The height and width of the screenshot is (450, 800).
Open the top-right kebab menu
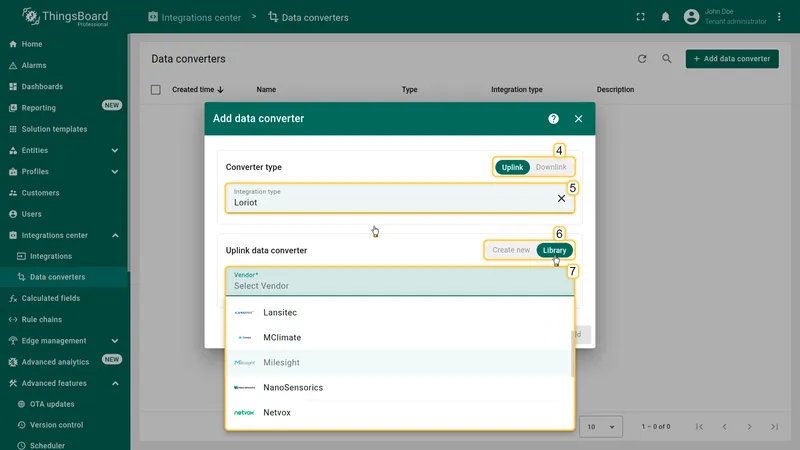tap(779, 17)
